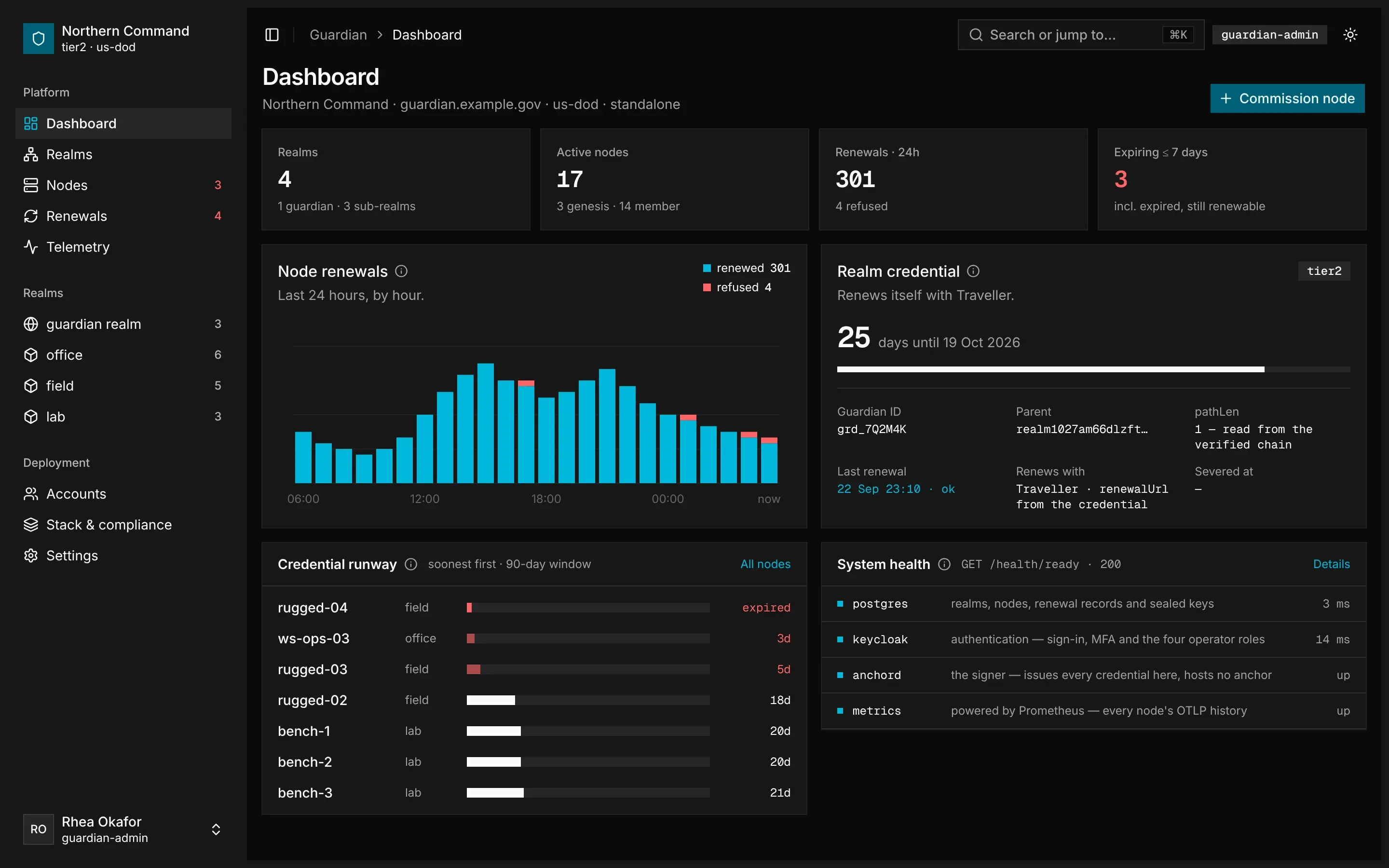Image resolution: width=1389 pixels, height=868 pixels.
Task: Open System health Details link
Action: [x=1332, y=564]
